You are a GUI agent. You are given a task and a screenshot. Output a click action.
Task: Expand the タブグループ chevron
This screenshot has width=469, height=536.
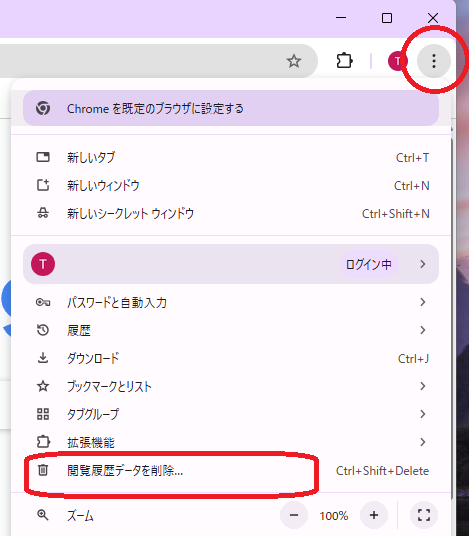[x=423, y=414]
